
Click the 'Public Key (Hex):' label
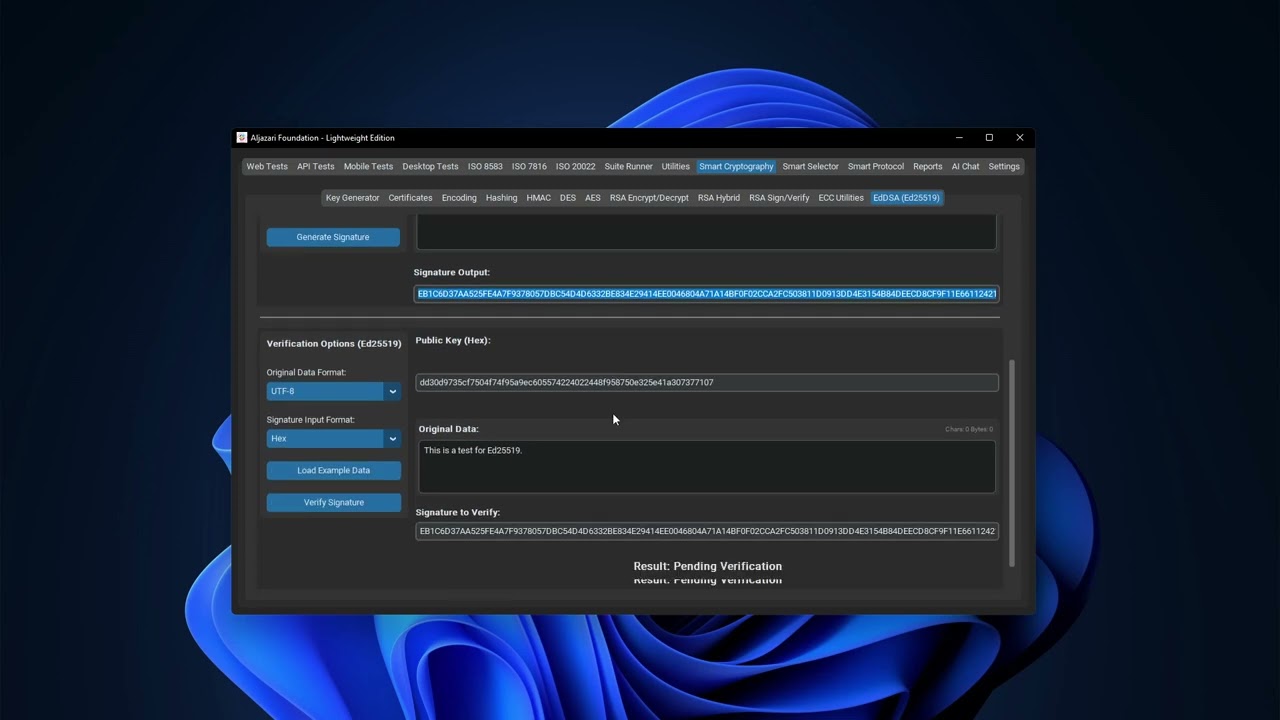(x=453, y=340)
